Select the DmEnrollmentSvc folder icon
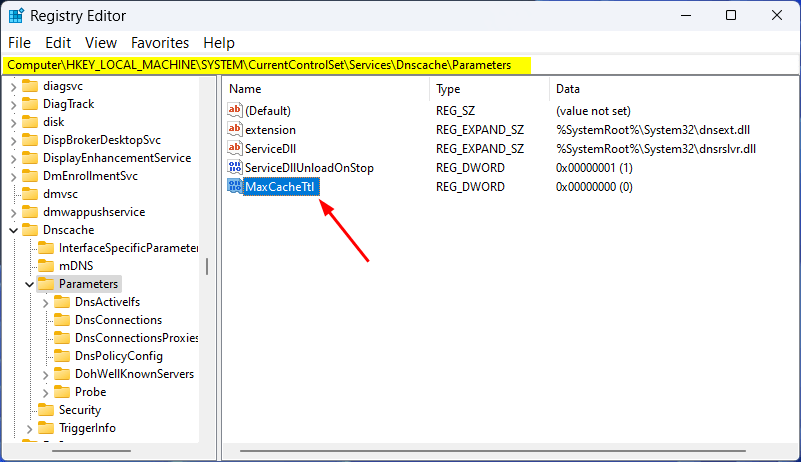Image resolution: width=801 pixels, height=462 pixels. [x=30, y=176]
